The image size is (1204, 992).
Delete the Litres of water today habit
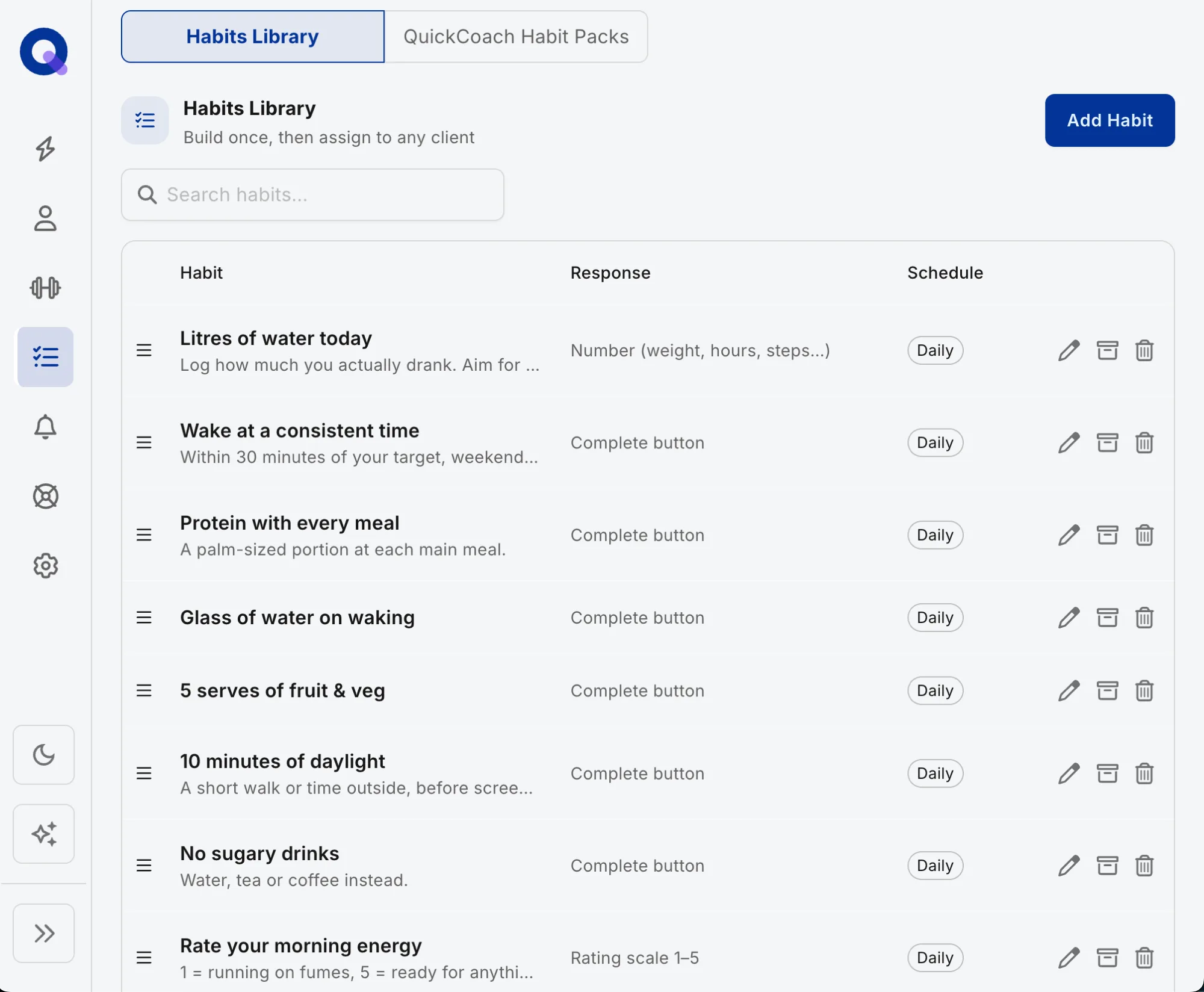coord(1144,350)
